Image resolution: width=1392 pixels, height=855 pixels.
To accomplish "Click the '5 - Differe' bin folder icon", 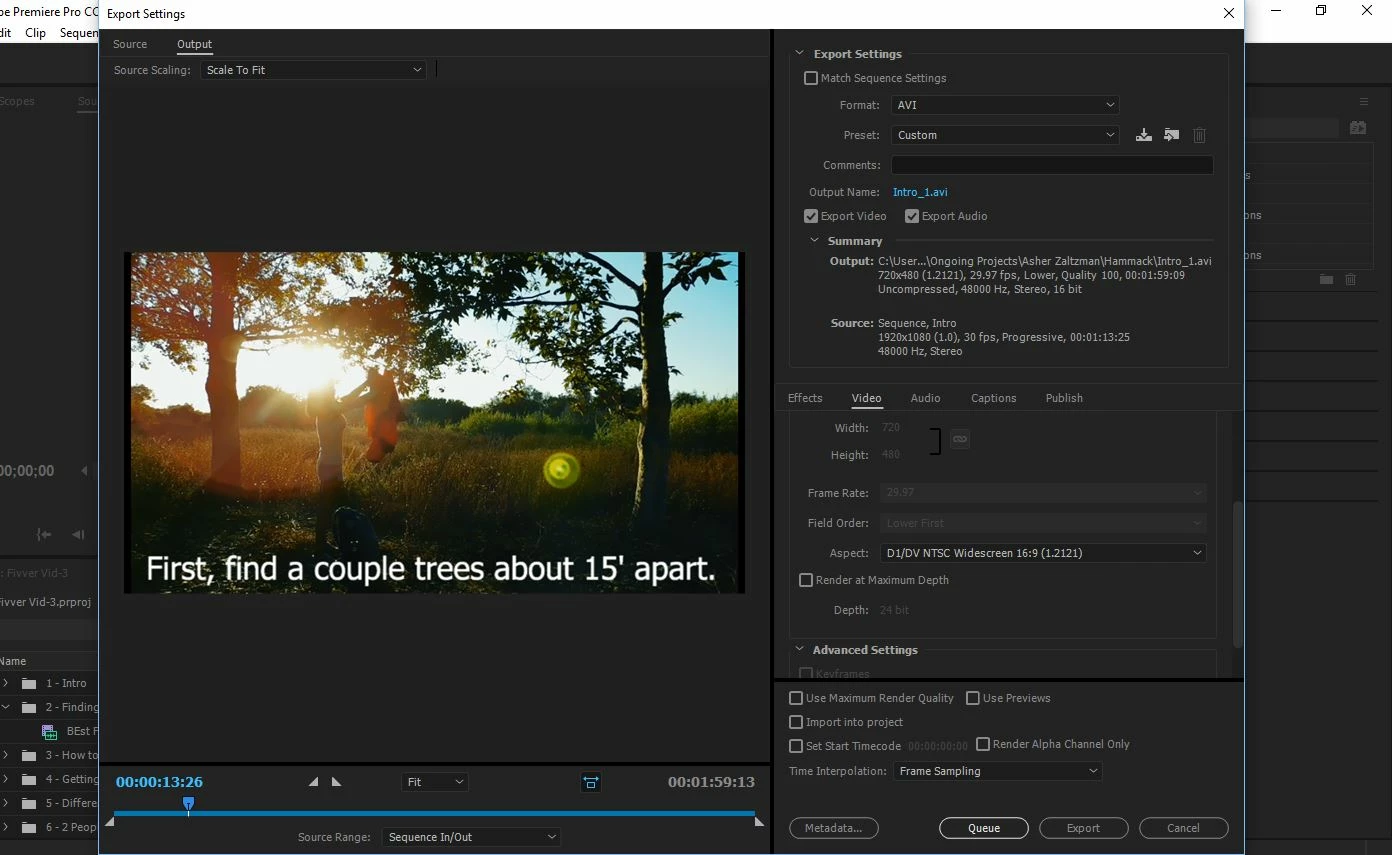I will click(x=29, y=803).
